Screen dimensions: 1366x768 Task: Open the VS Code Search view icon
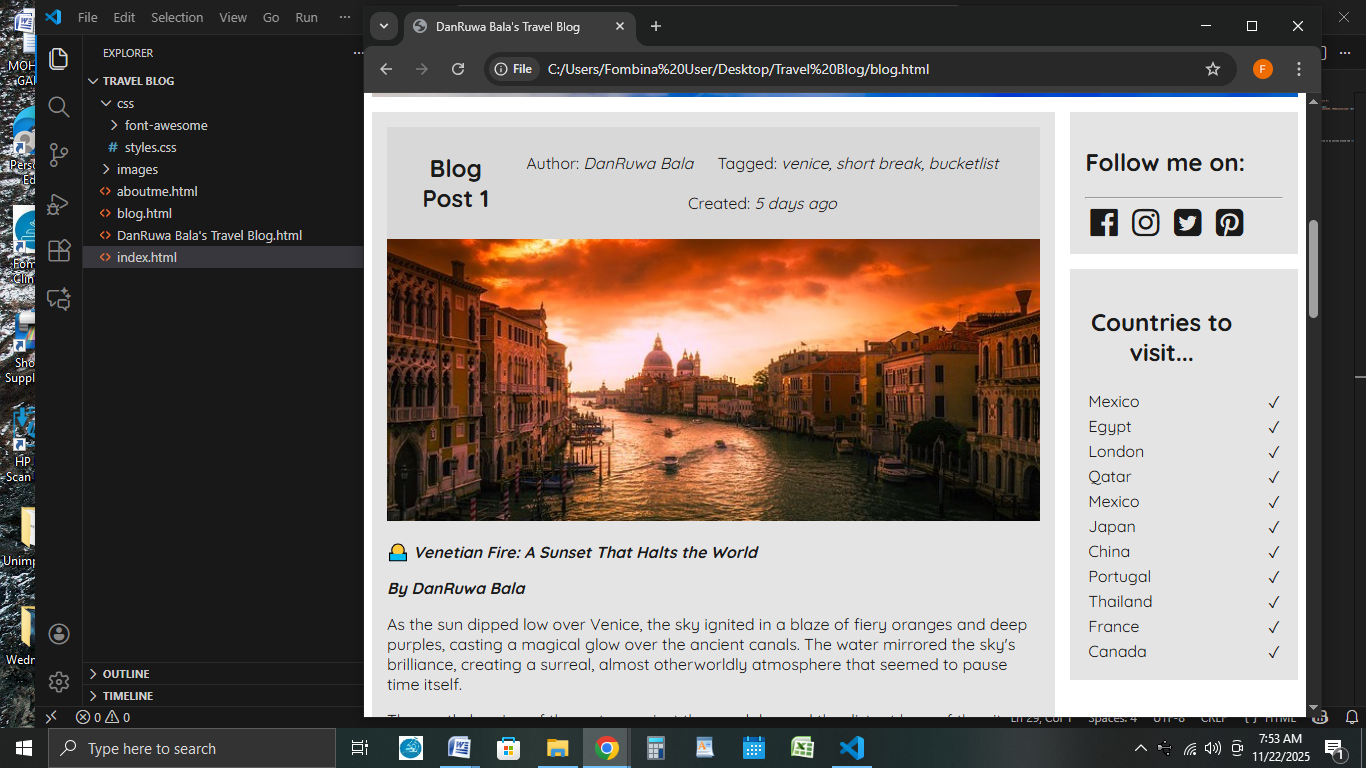[x=59, y=107]
